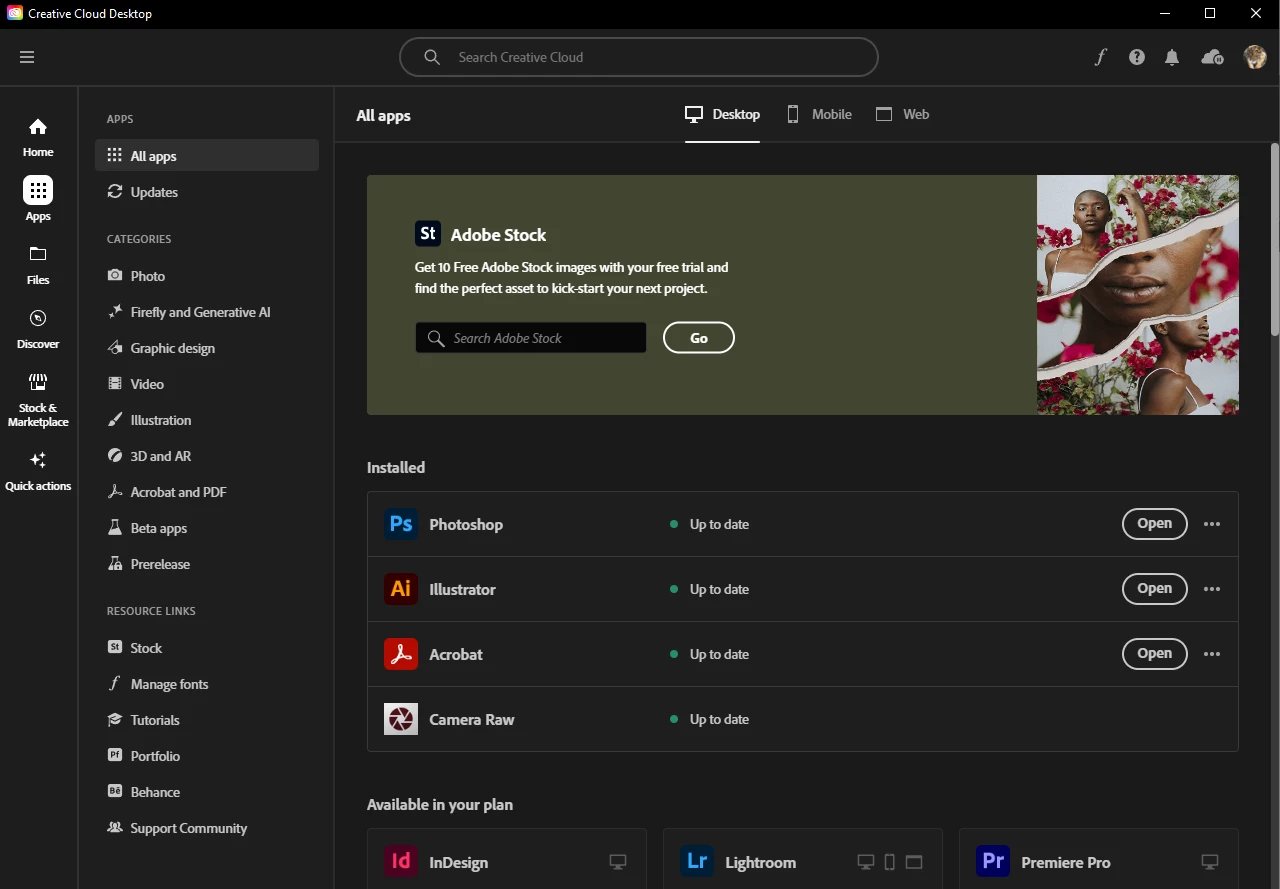Switch to the Desktop tab
This screenshot has height=889, width=1280.
[722, 115]
